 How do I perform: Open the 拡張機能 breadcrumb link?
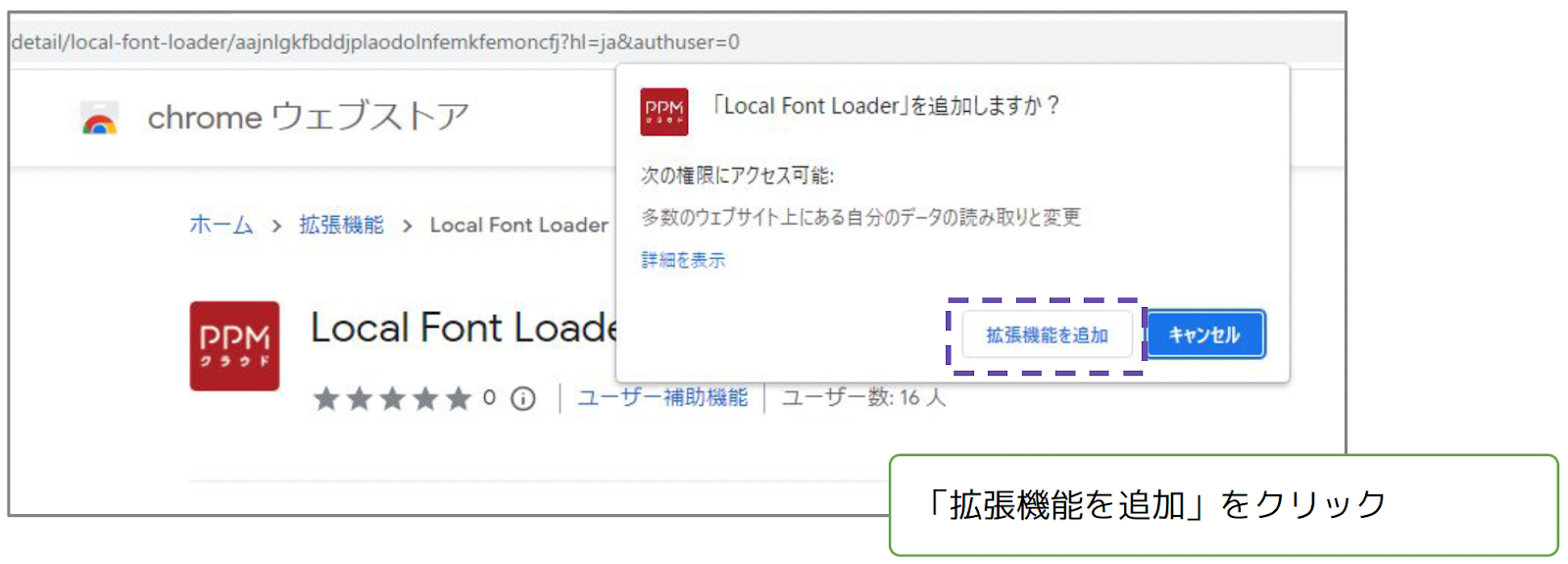[341, 225]
